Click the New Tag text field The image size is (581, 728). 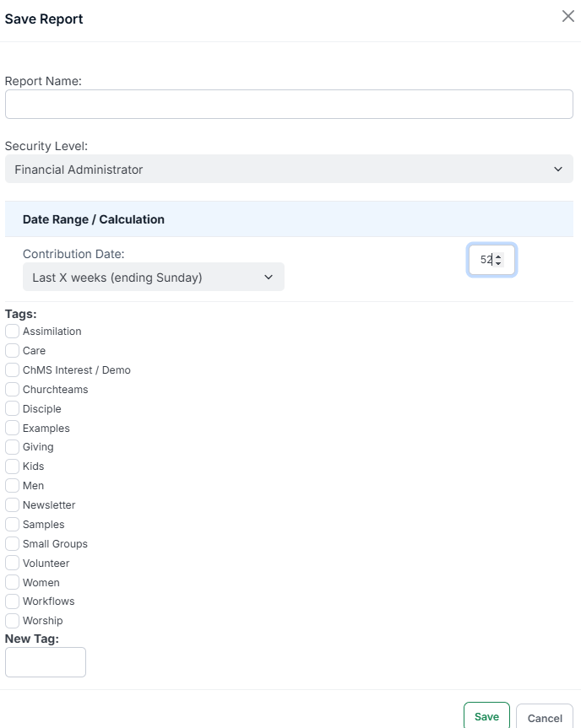(x=46, y=662)
